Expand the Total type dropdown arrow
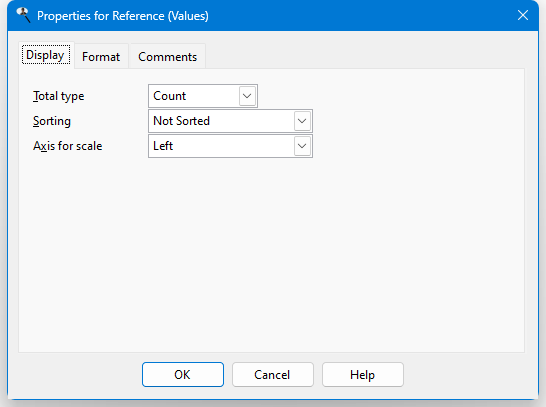Image resolution: width=546 pixels, height=407 pixels. 247,96
